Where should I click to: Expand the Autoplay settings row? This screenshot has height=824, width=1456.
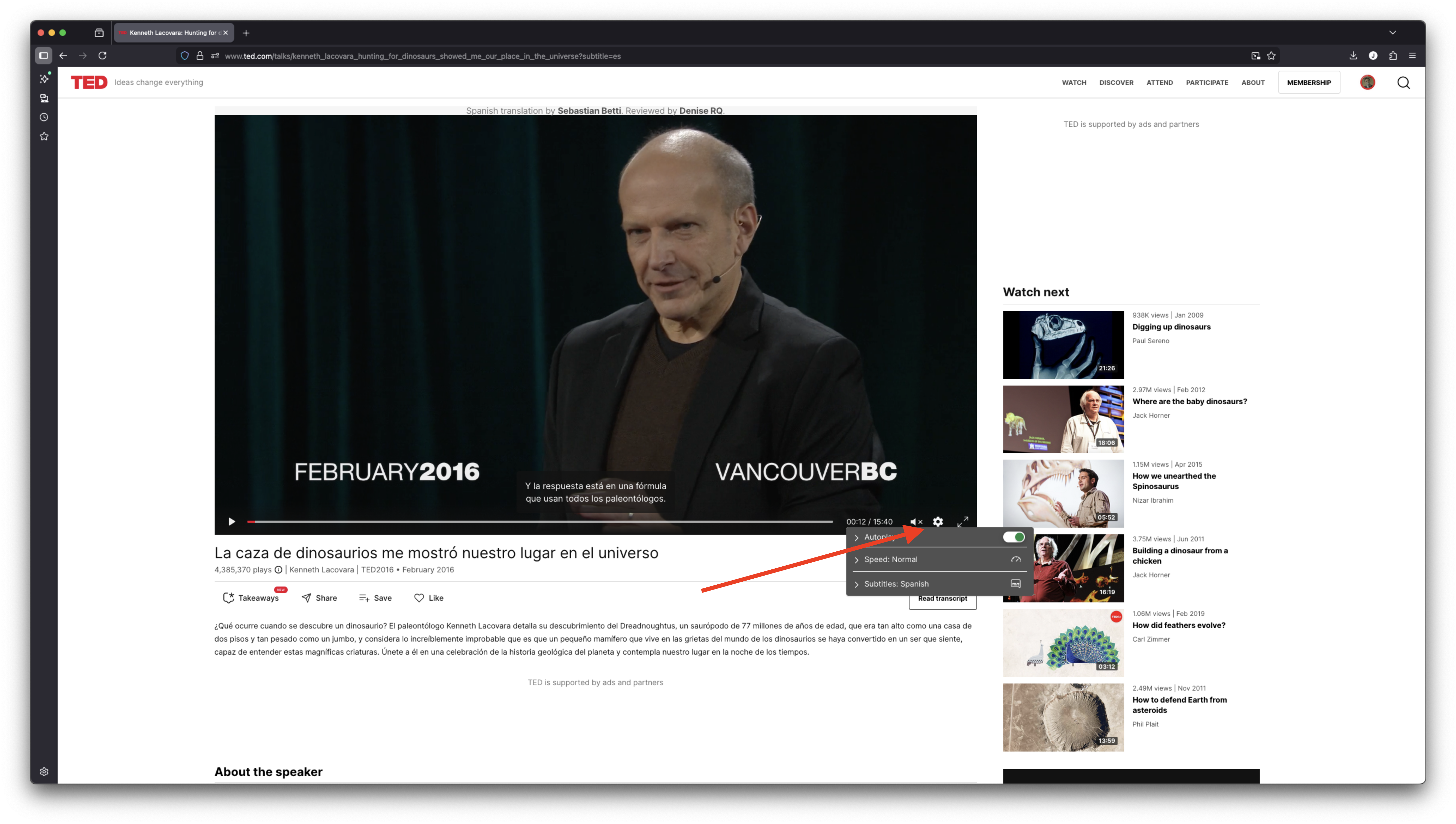[x=857, y=538]
